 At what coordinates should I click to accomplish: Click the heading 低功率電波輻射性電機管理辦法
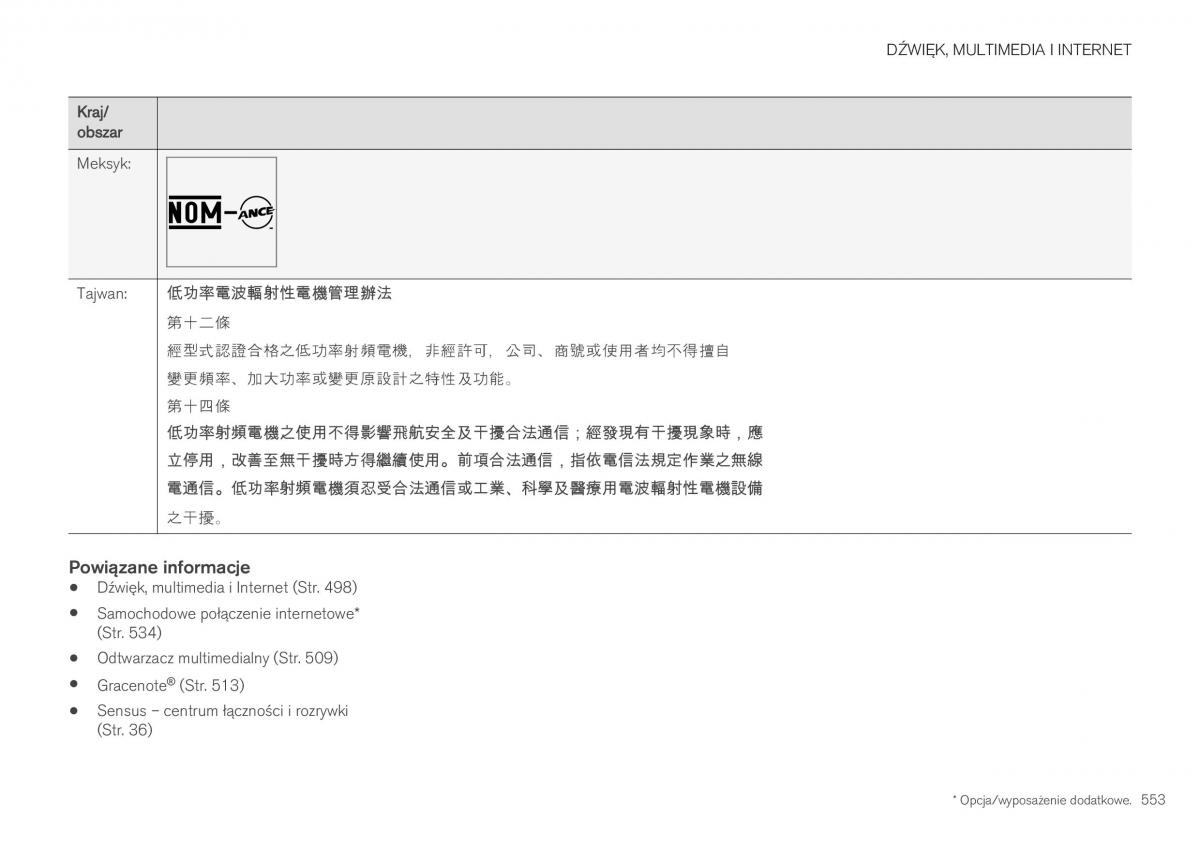[x=279, y=293]
